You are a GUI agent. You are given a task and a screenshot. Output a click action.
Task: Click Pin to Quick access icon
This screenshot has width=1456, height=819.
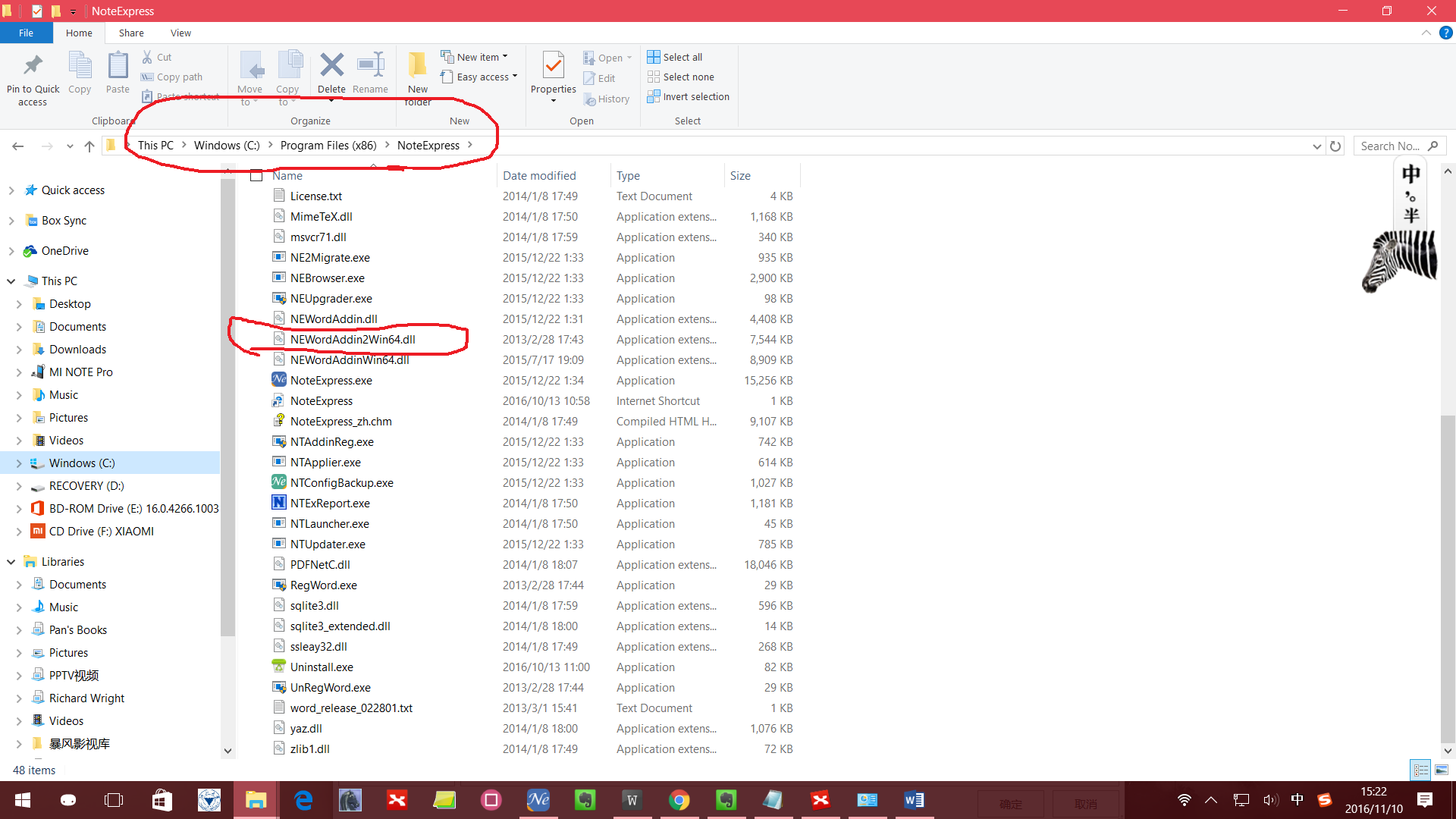[x=33, y=66]
